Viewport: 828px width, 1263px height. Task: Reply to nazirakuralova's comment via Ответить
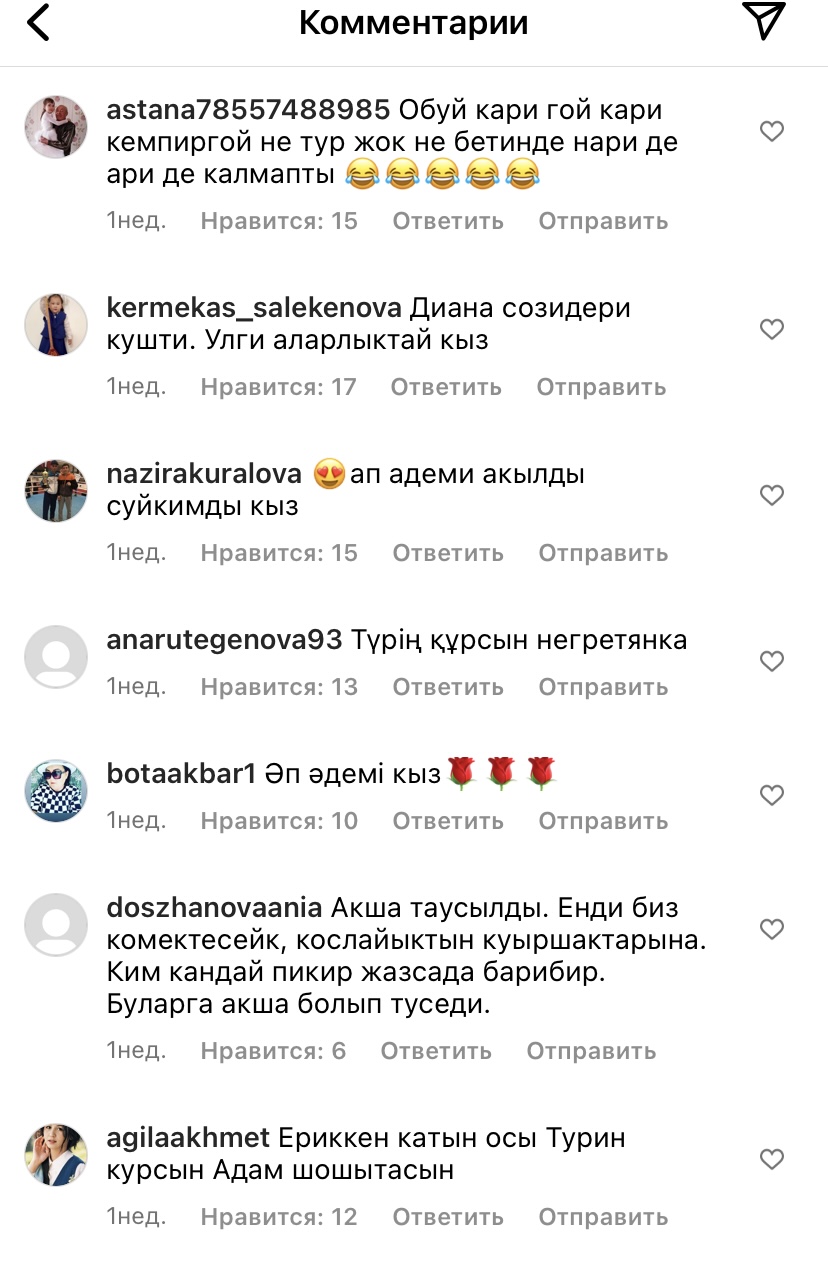click(448, 553)
